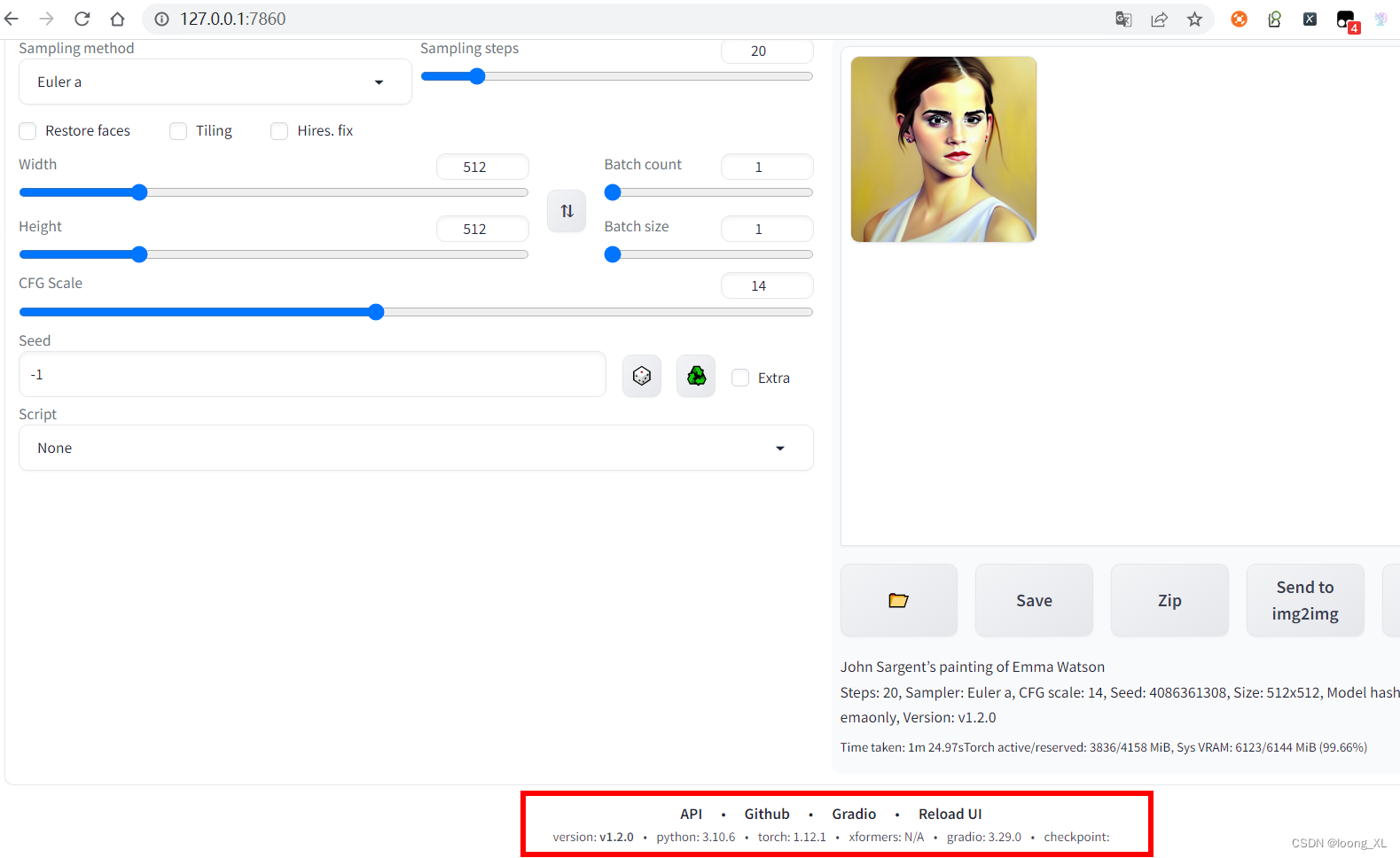Screen dimensions: 1400x858
Task: Open the Sampling method dropdown
Action: click(x=215, y=82)
